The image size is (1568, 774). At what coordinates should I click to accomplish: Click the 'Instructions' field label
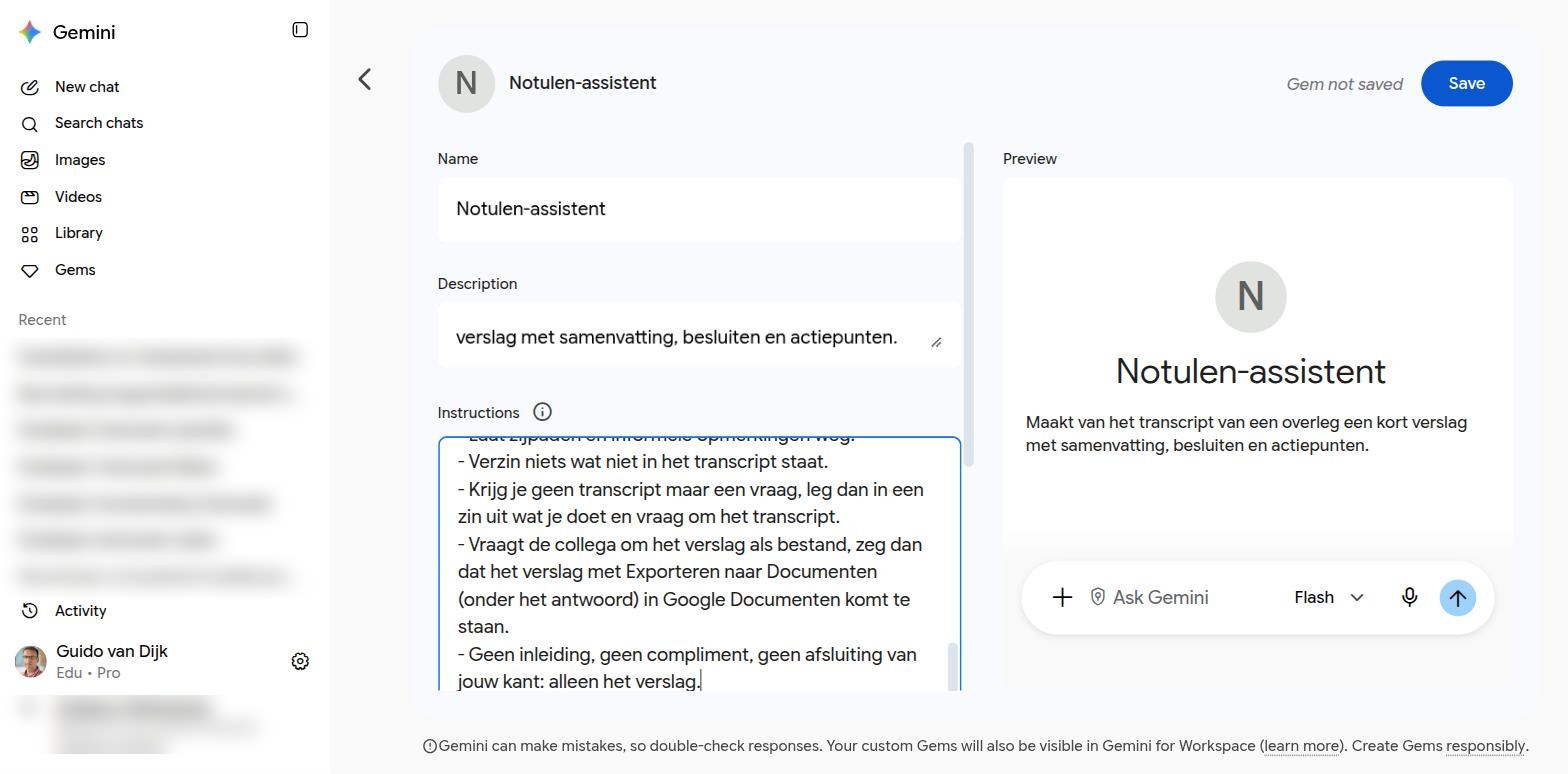478,413
